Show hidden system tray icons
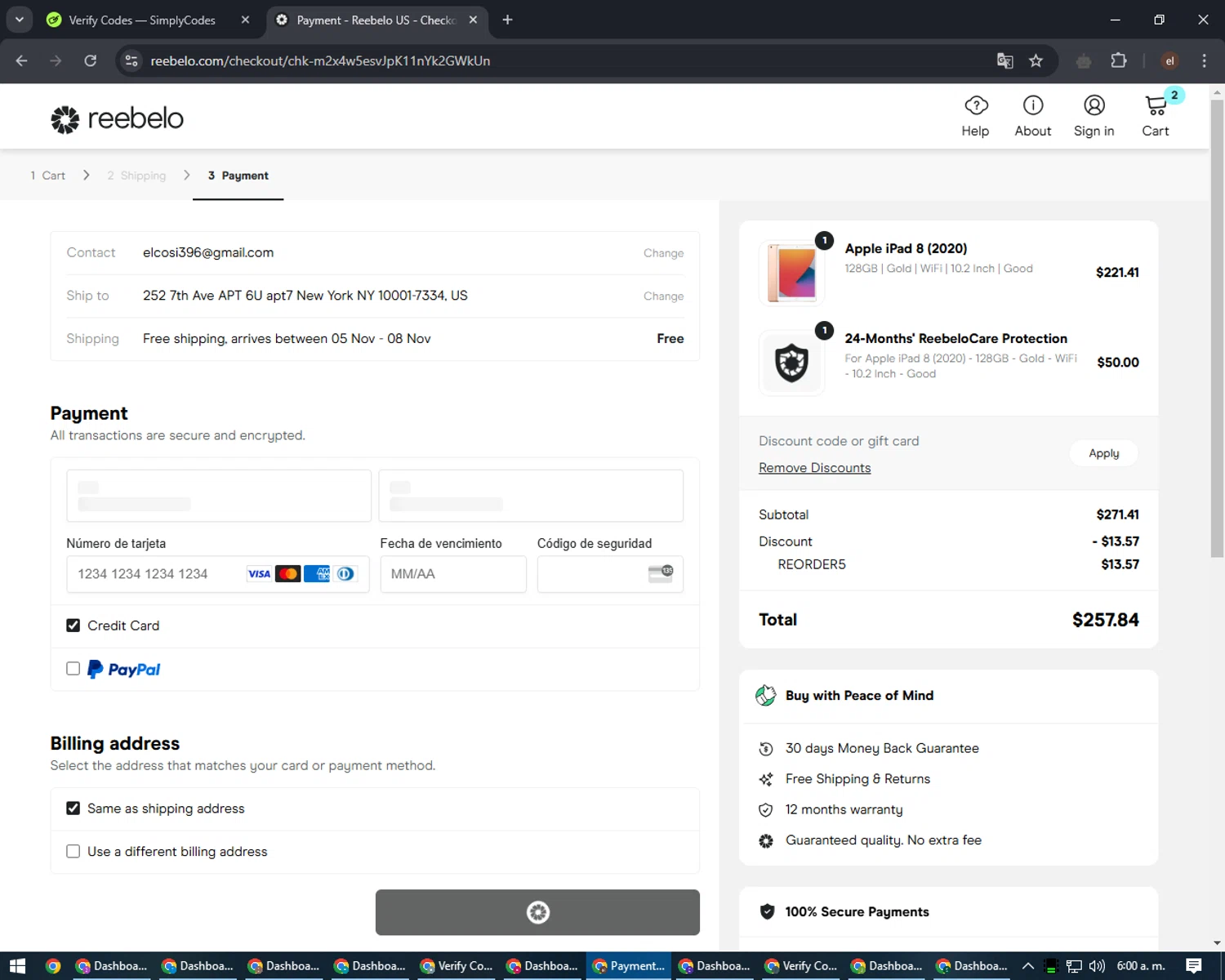 1028,966
